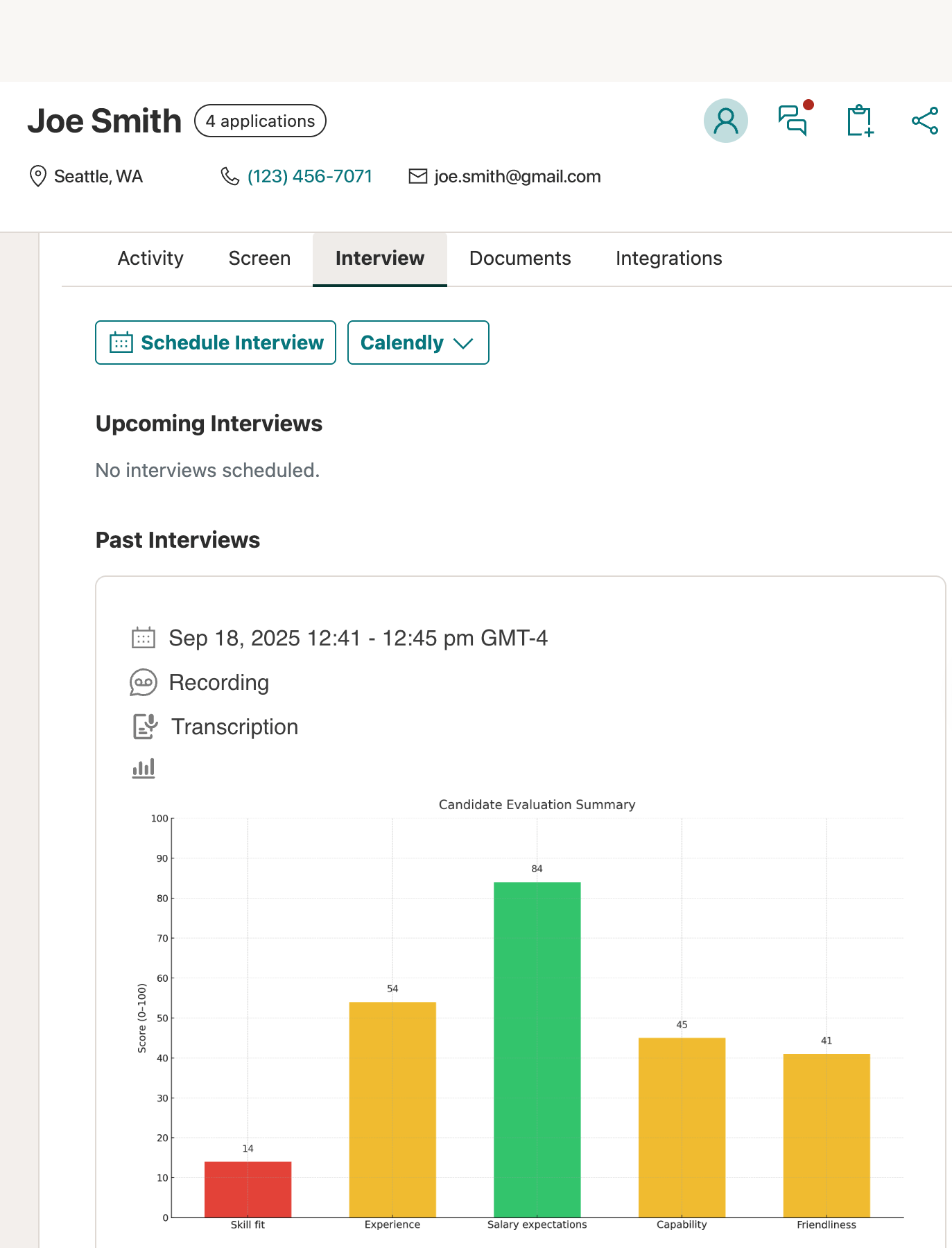Click the bar chart evaluation icon
Viewport: 952px width, 1248px height.
144,768
